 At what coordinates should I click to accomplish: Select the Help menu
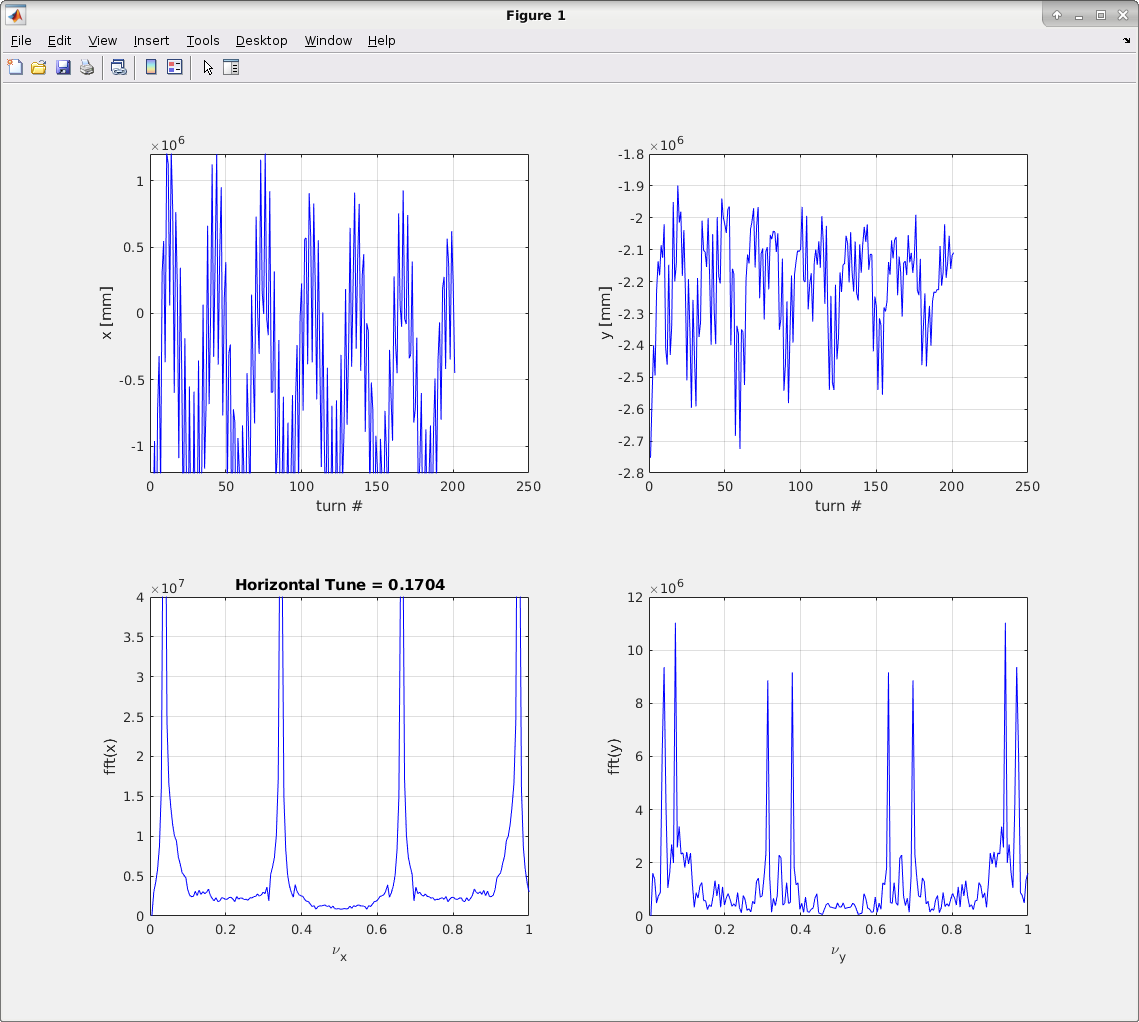tap(381, 41)
